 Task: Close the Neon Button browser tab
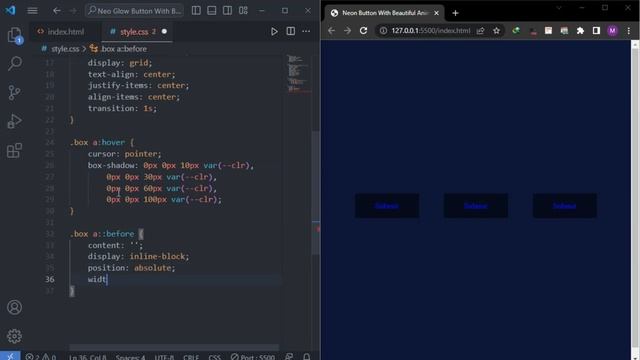point(436,13)
